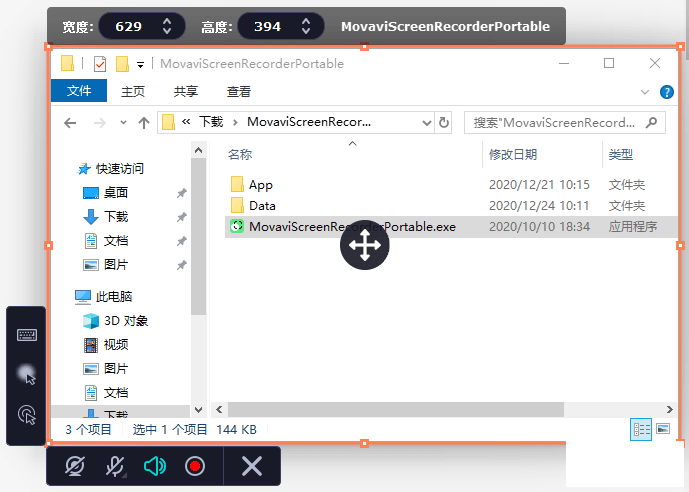Open the 查看 ribbon tab

coord(239,91)
